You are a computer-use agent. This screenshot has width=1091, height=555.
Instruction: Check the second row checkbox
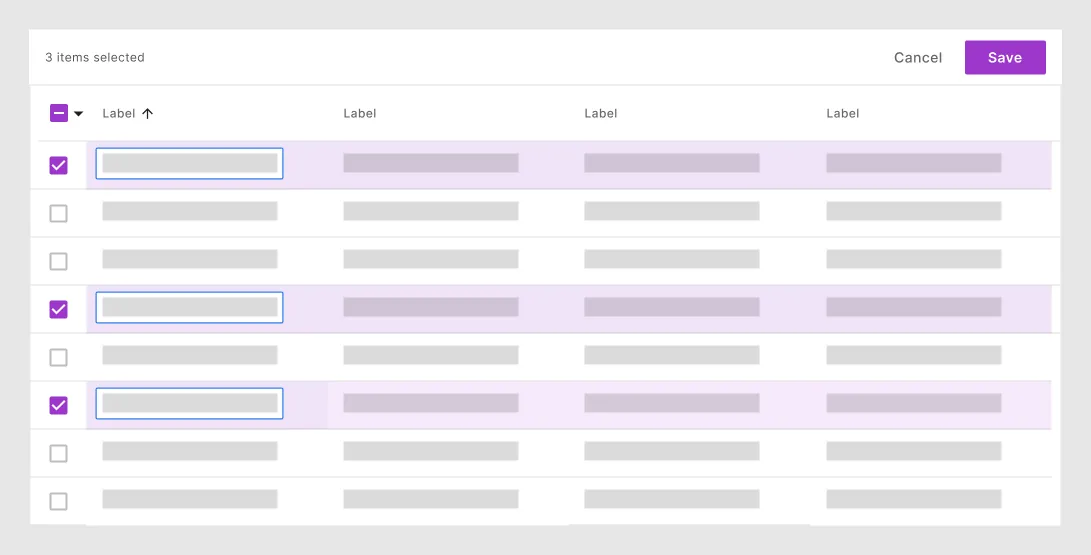click(59, 213)
